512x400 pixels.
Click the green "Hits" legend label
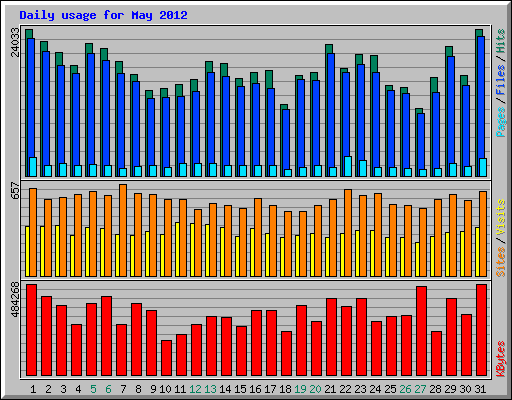[x=501, y=41]
